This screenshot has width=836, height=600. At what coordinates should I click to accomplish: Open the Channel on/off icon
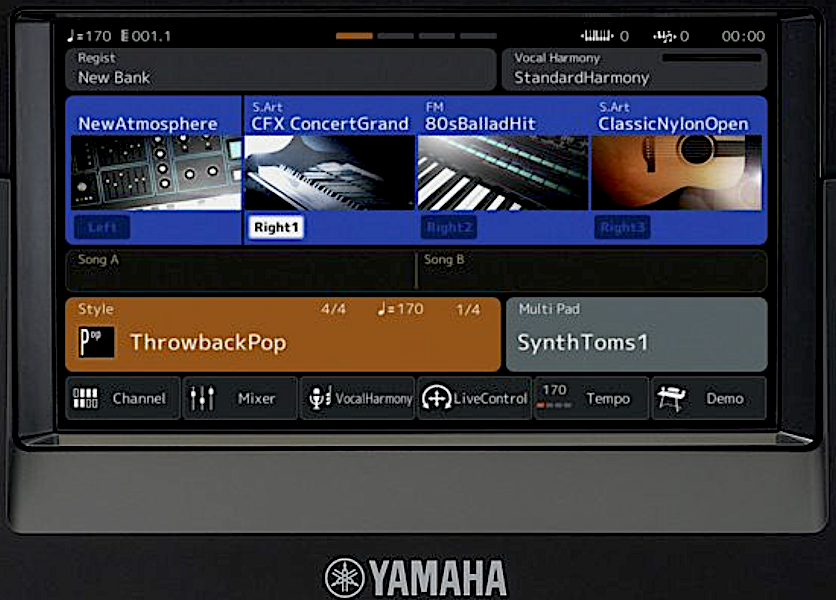tap(85, 398)
